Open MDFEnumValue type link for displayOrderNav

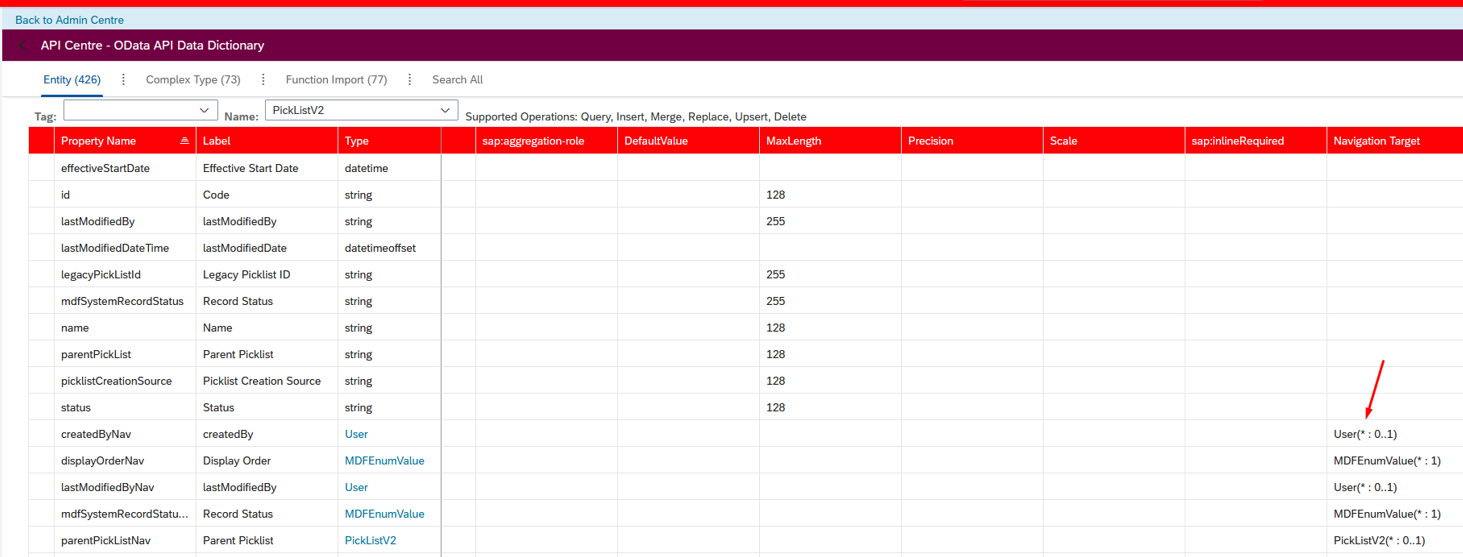(x=384, y=461)
